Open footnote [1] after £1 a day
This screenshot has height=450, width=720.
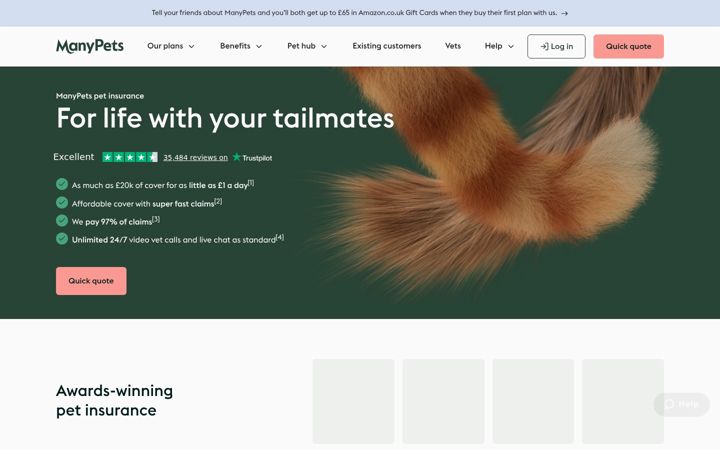click(x=251, y=183)
